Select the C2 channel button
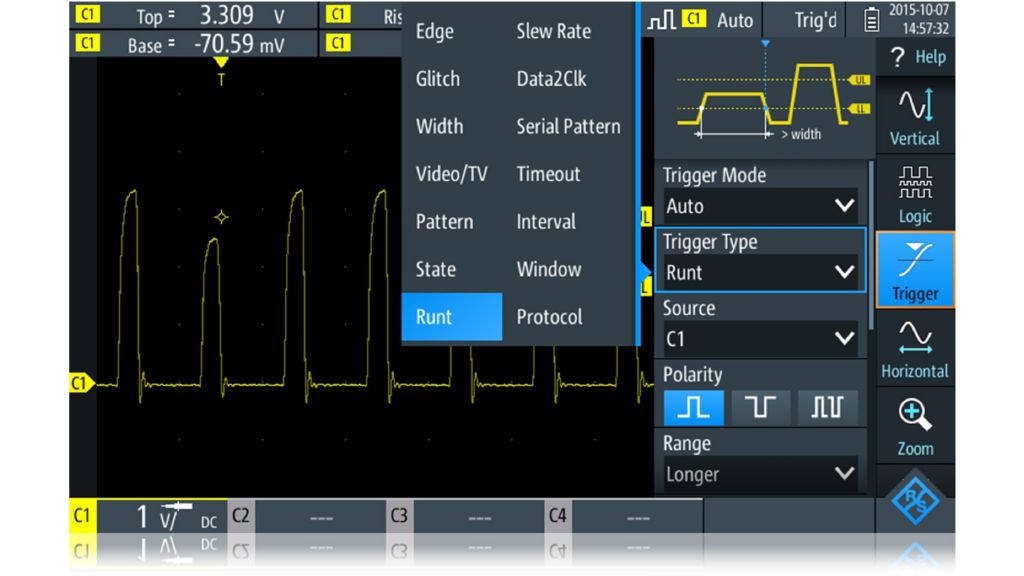The height and width of the screenshot is (576, 1024). (x=241, y=516)
